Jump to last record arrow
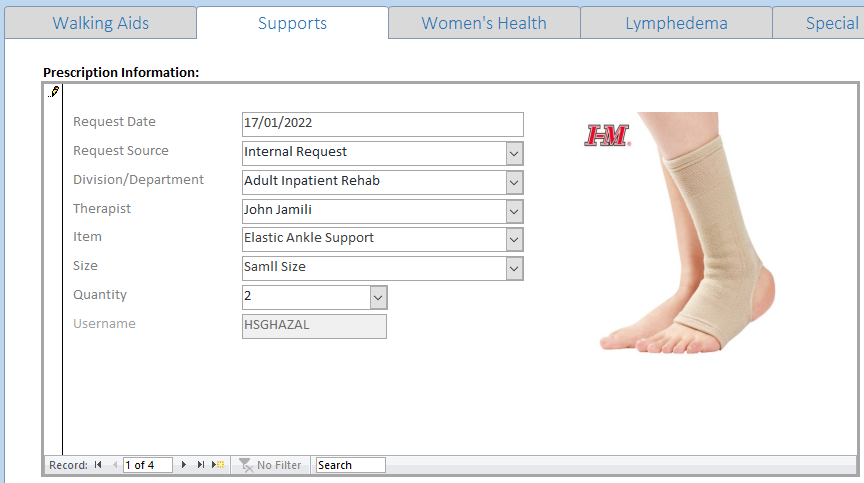 pyautogui.click(x=201, y=465)
